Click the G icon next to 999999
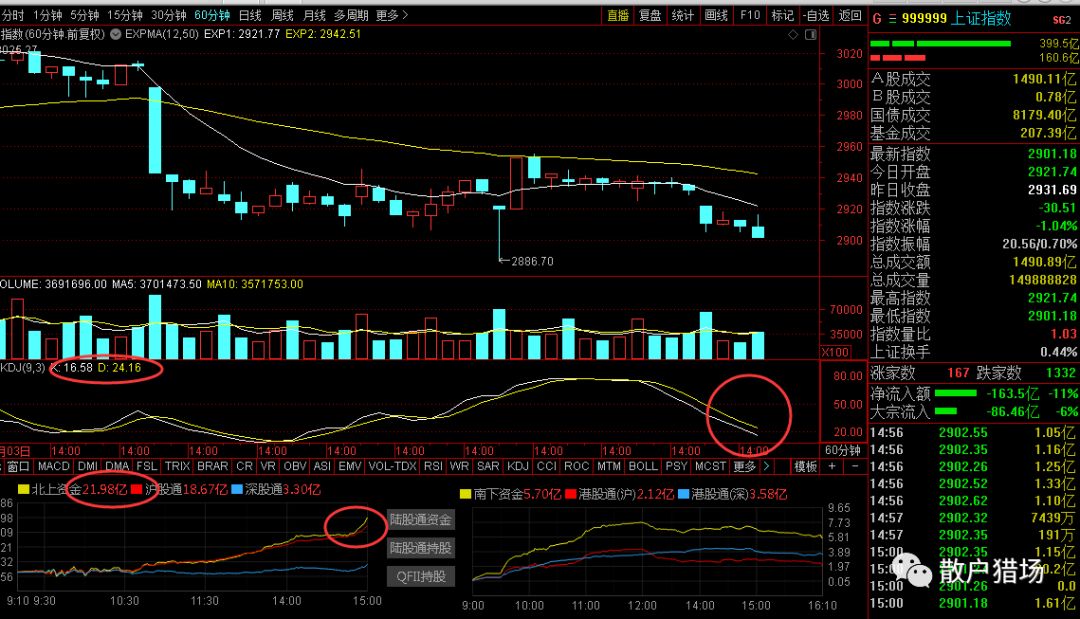Image resolution: width=1080 pixels, height=619 pixels. [877, 19]
